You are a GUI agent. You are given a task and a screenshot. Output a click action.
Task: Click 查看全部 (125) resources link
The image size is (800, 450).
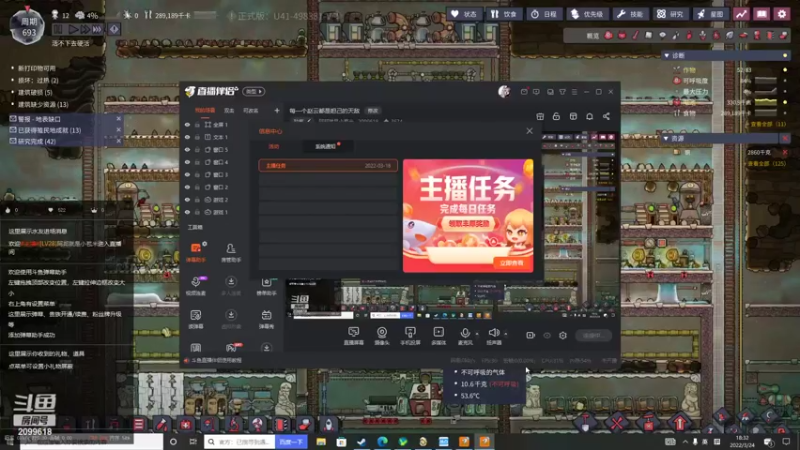coord(767,164)
